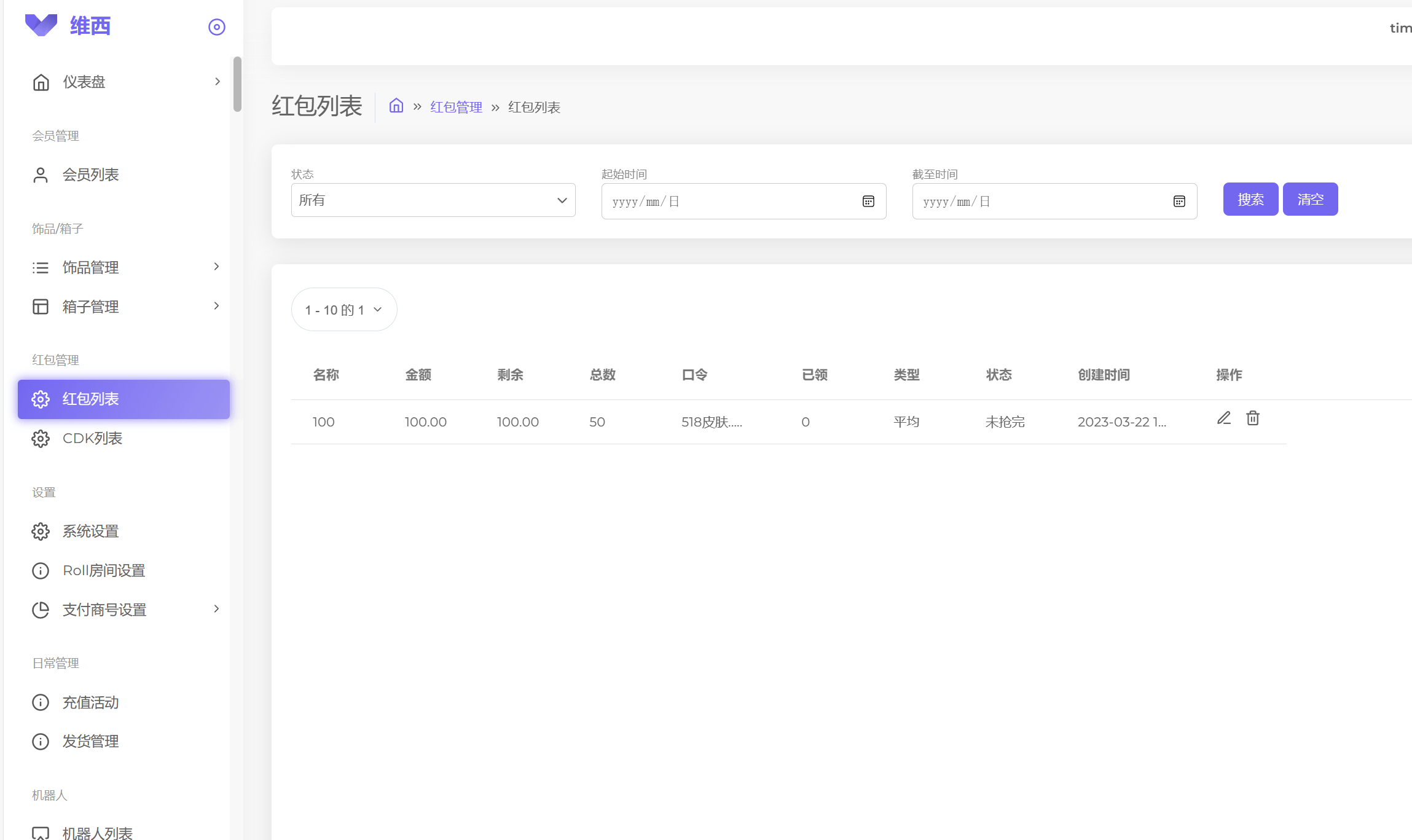Click the 口令 column header
The height and width of the screenshot is (840, 1412).
(x=694, y=375)
